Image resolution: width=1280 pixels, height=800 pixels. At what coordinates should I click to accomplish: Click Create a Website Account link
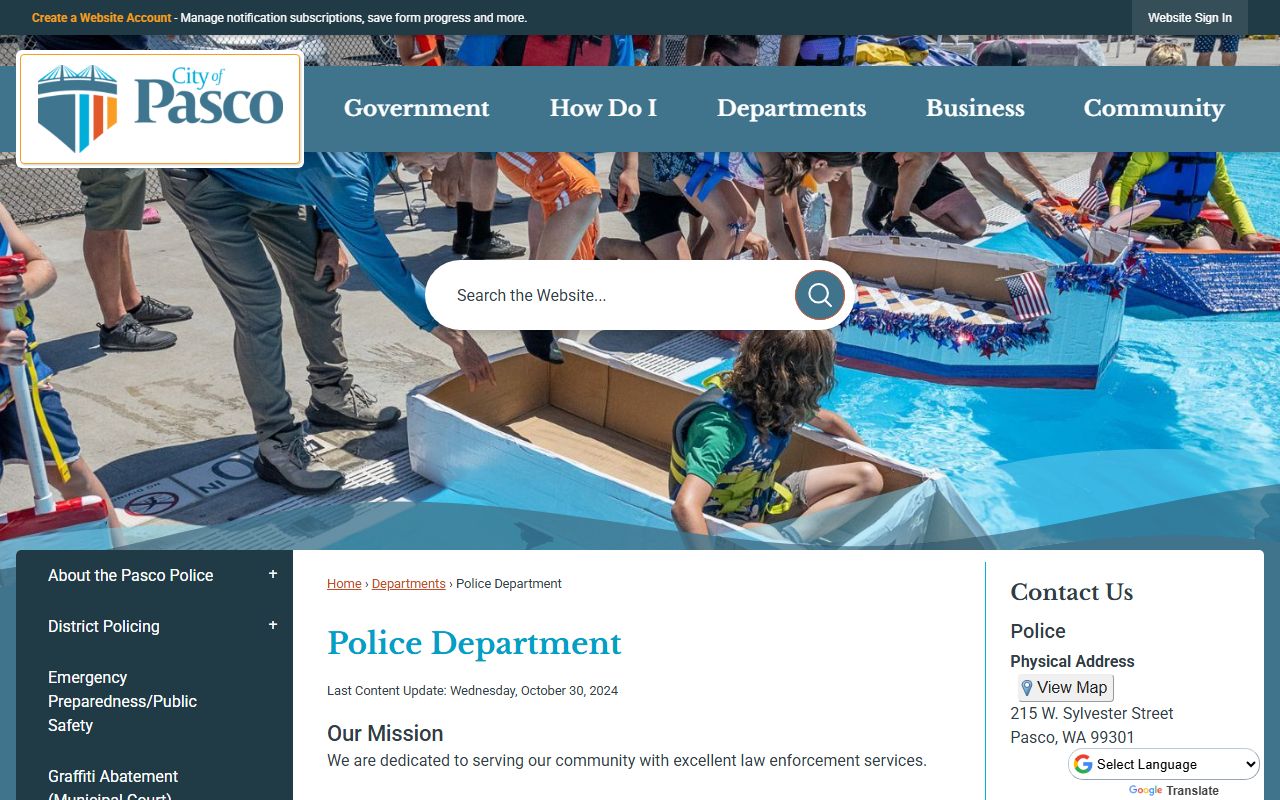click(102, 18)
